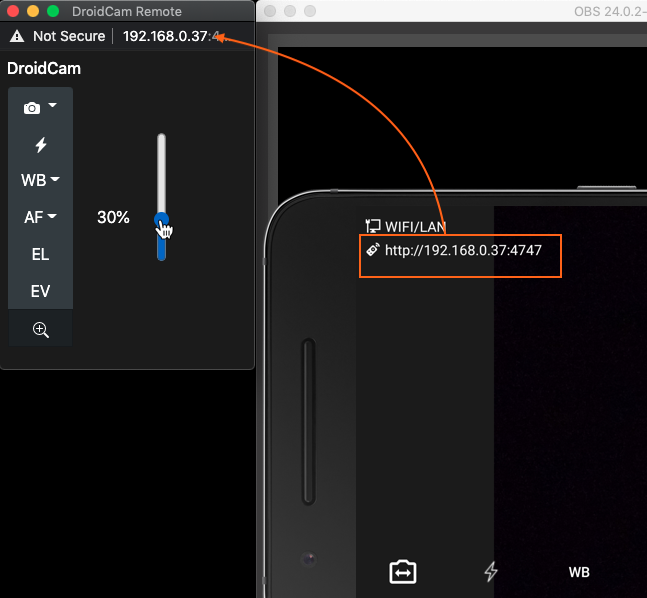Click the 30% slider value label
Viewport: 647px width, 598px height.
[x=113, y=217]
